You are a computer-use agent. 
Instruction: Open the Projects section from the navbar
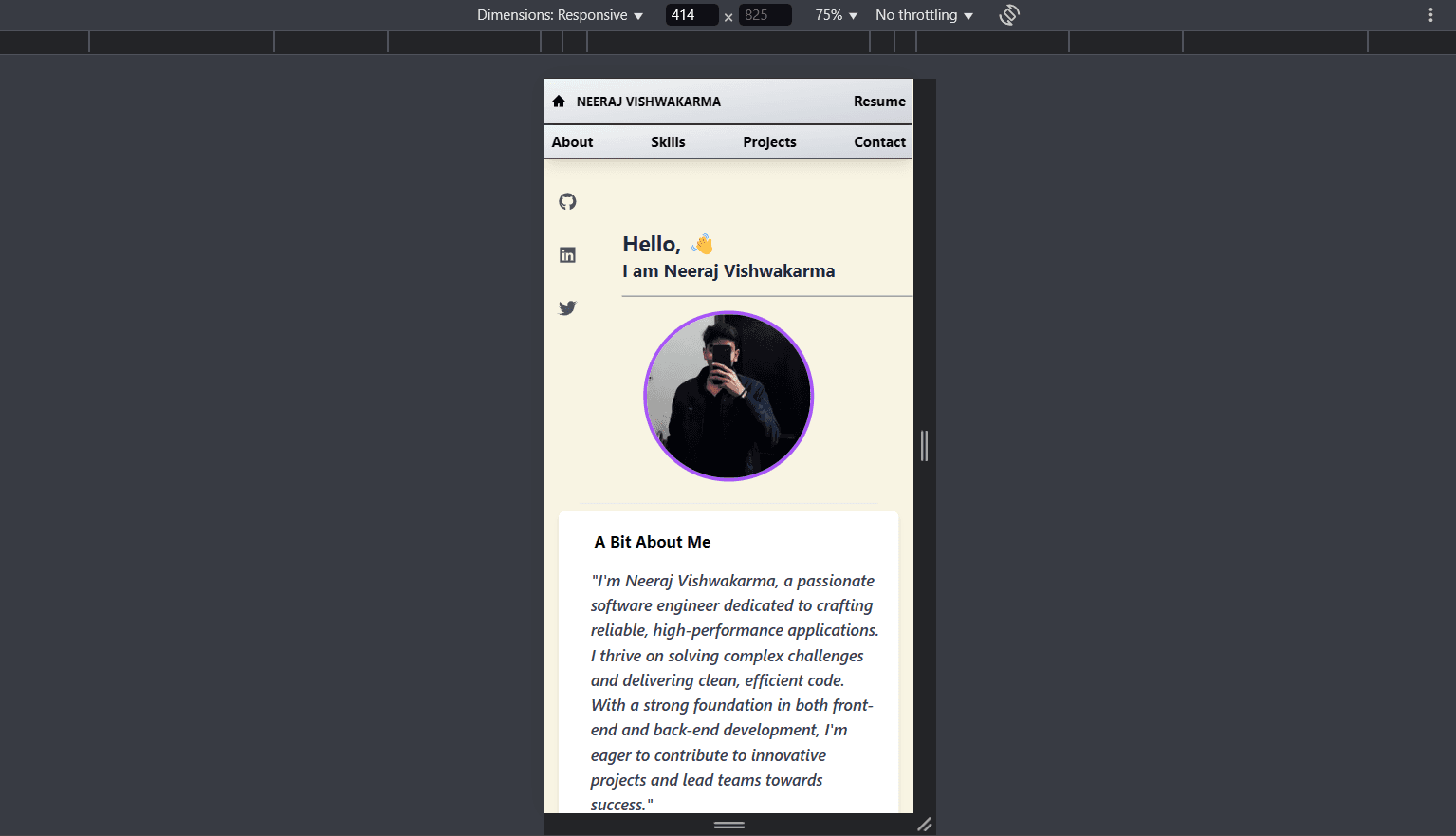[x=769, y=141]
